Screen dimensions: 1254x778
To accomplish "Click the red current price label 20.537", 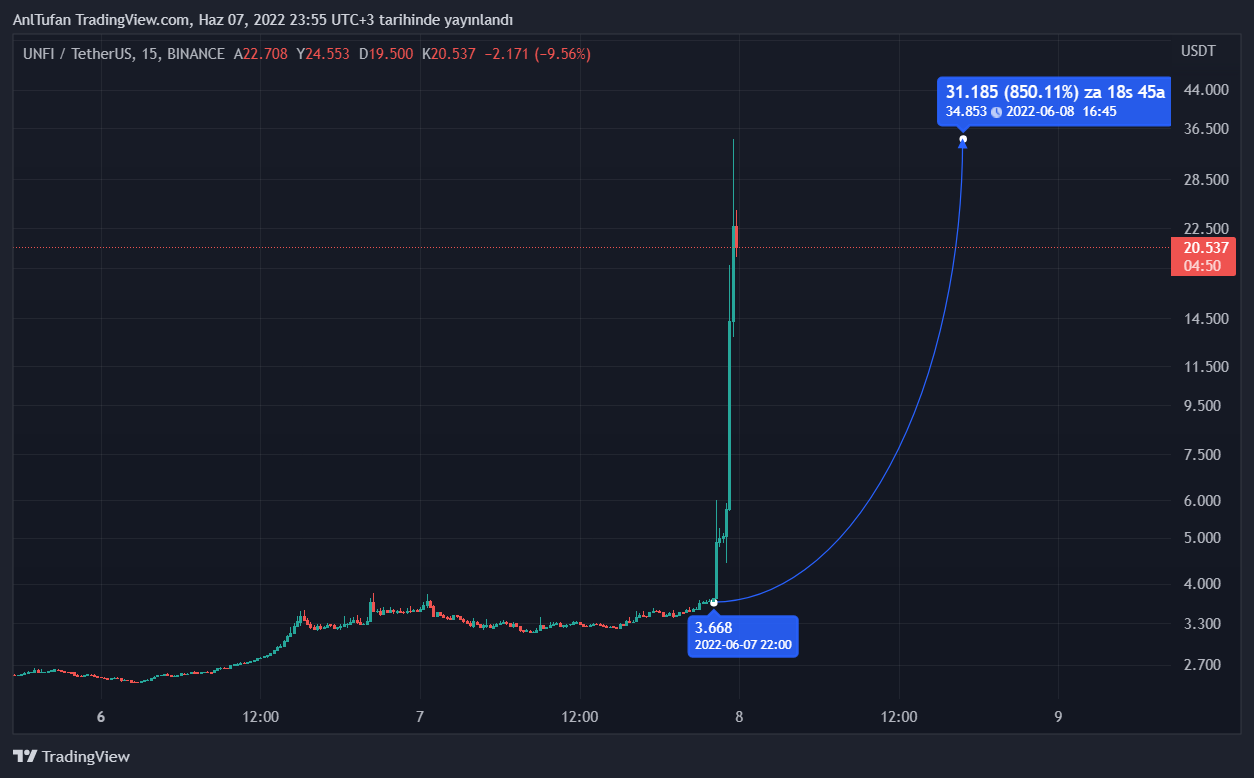I will tap(1205, 247).
